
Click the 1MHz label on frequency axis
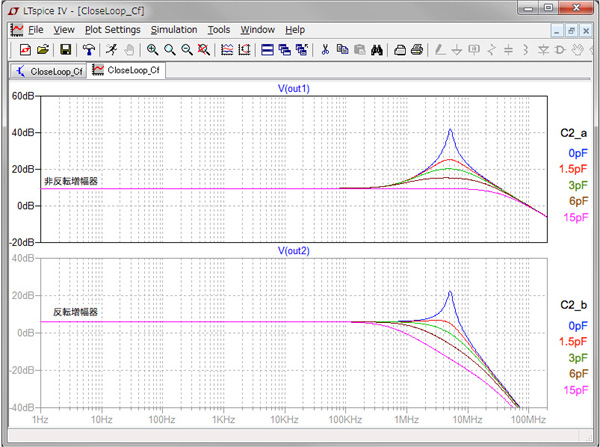coord(407,418)
